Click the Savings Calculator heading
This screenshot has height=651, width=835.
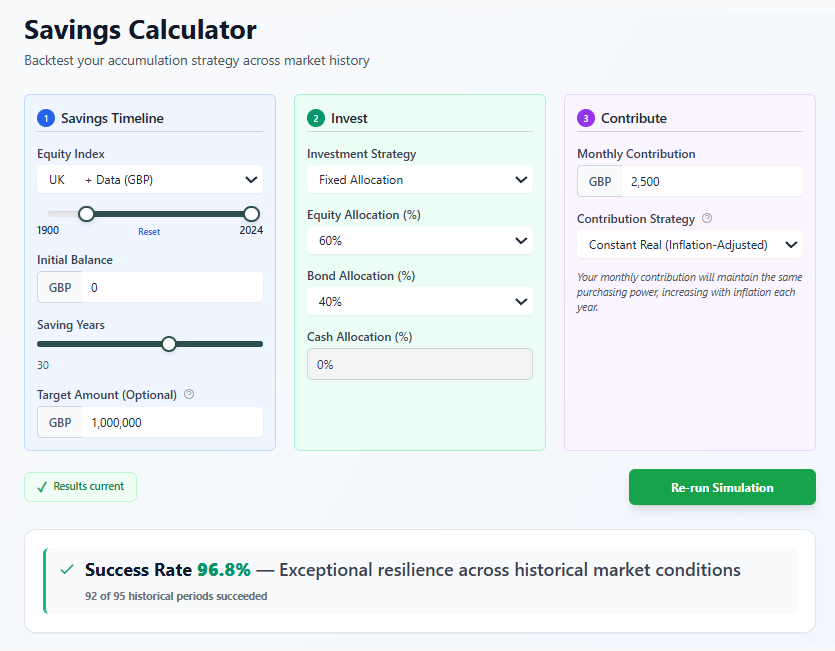(141, 30)
